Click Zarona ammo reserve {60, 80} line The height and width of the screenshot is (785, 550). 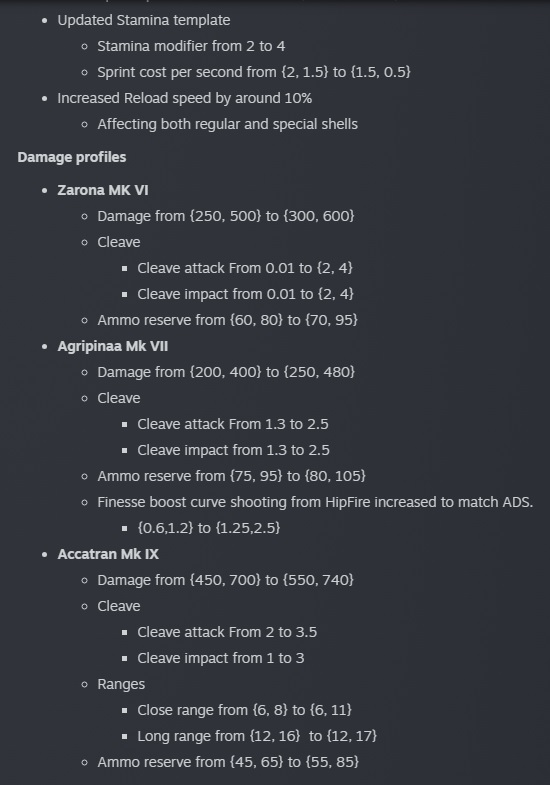(x=227, y=320)
